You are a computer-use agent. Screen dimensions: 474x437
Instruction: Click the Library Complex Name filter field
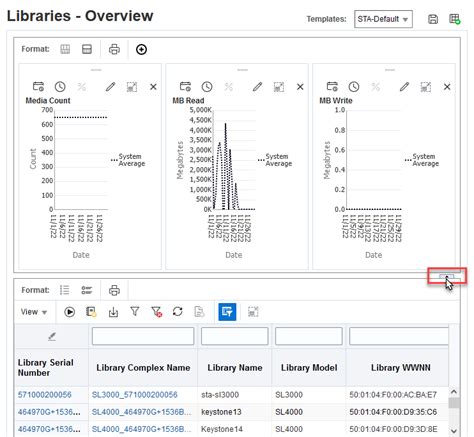(x=143, y=336)
